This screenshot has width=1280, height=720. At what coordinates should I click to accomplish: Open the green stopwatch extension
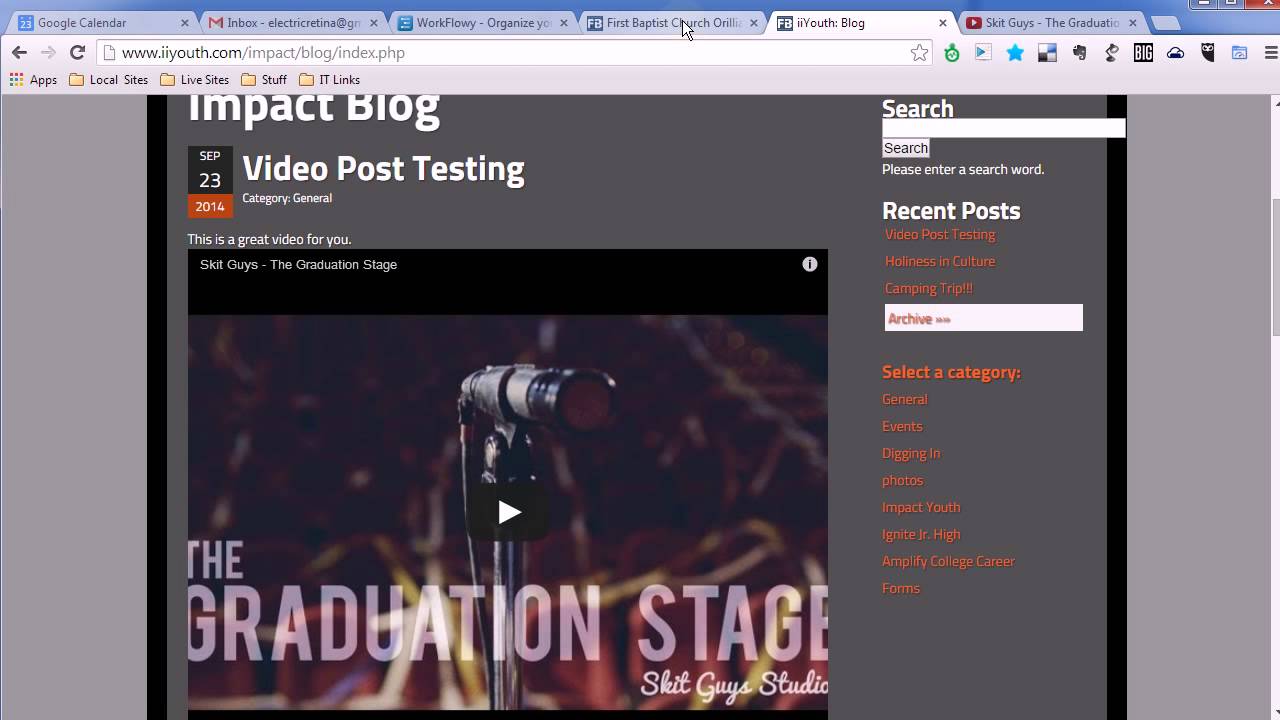pyautogui.click(x=952, y=53)
